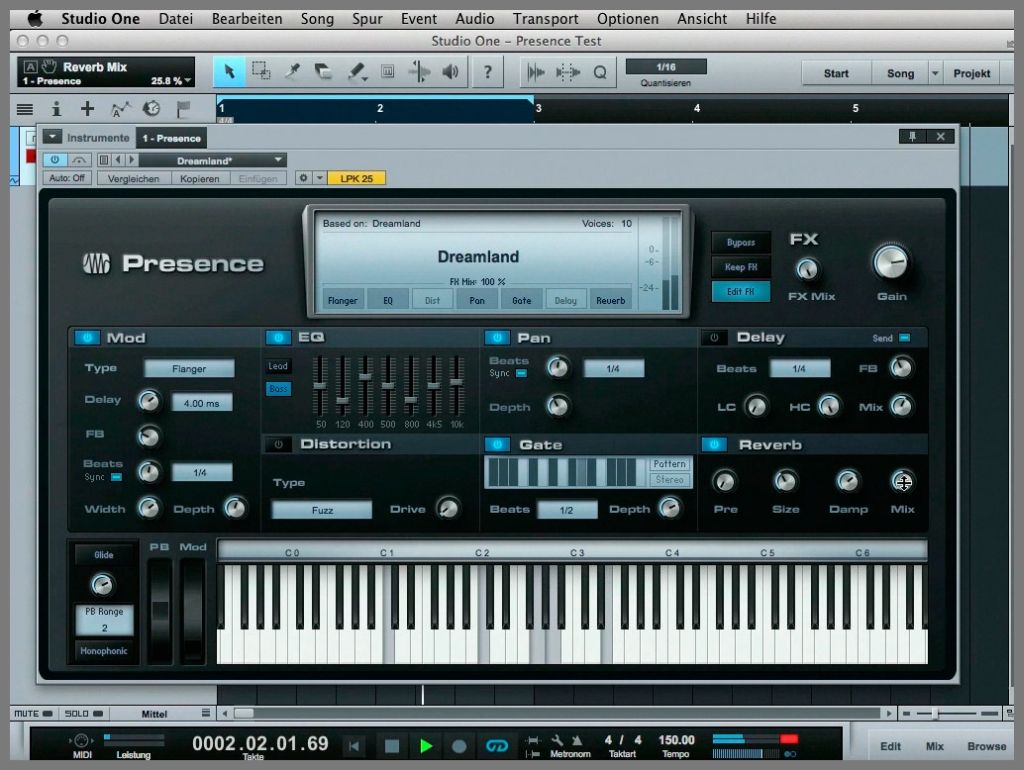Open the Mod Type Flanger dropdown

[x=189, y=368]
